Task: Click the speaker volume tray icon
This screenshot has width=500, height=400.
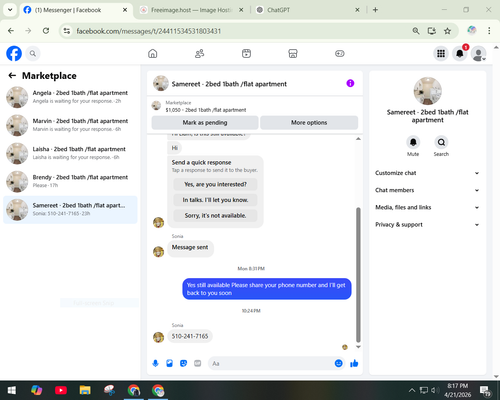Action: click(435, 390)
